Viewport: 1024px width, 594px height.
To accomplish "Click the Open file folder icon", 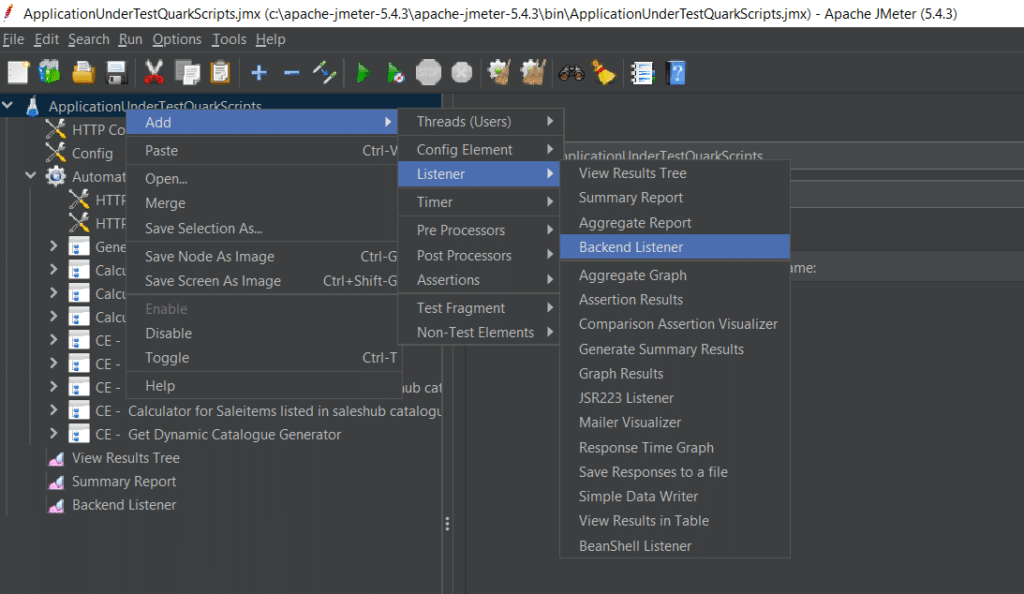I will 84,72.
